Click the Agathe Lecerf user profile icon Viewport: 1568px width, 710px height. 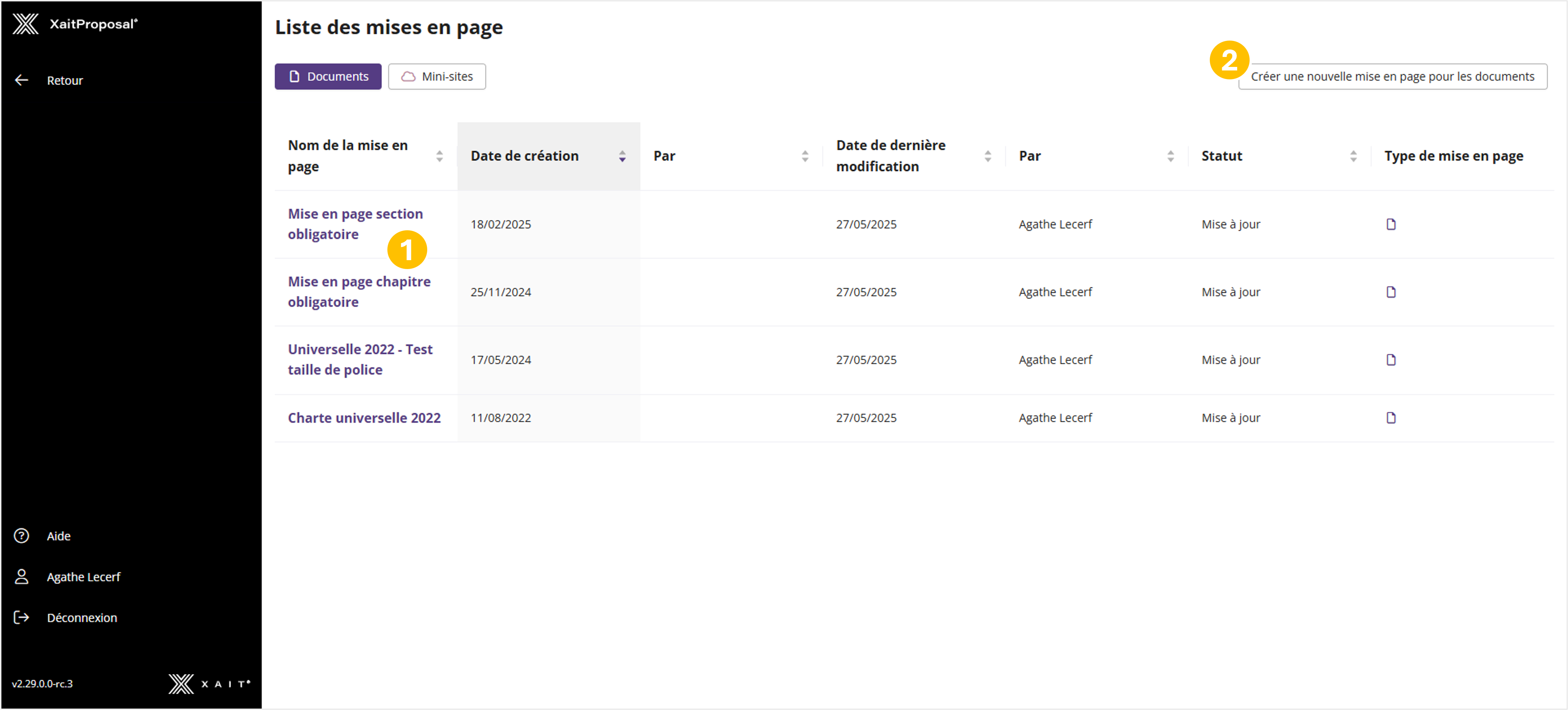pyautogui.click(x=22, y=577)
